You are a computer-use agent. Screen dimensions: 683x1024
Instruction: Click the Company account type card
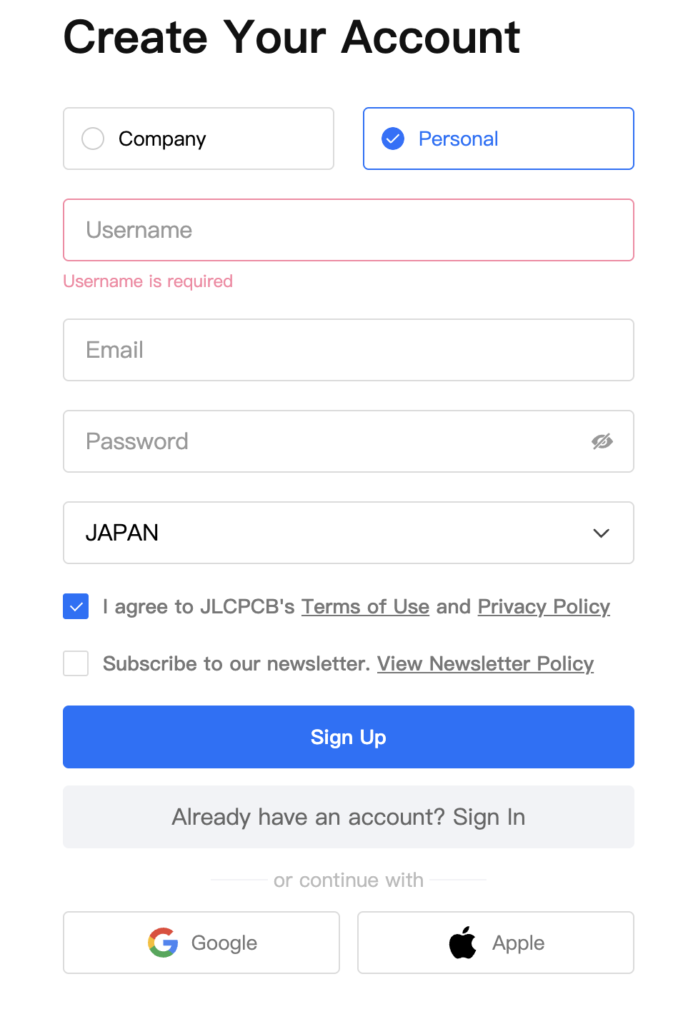(199, 138)
